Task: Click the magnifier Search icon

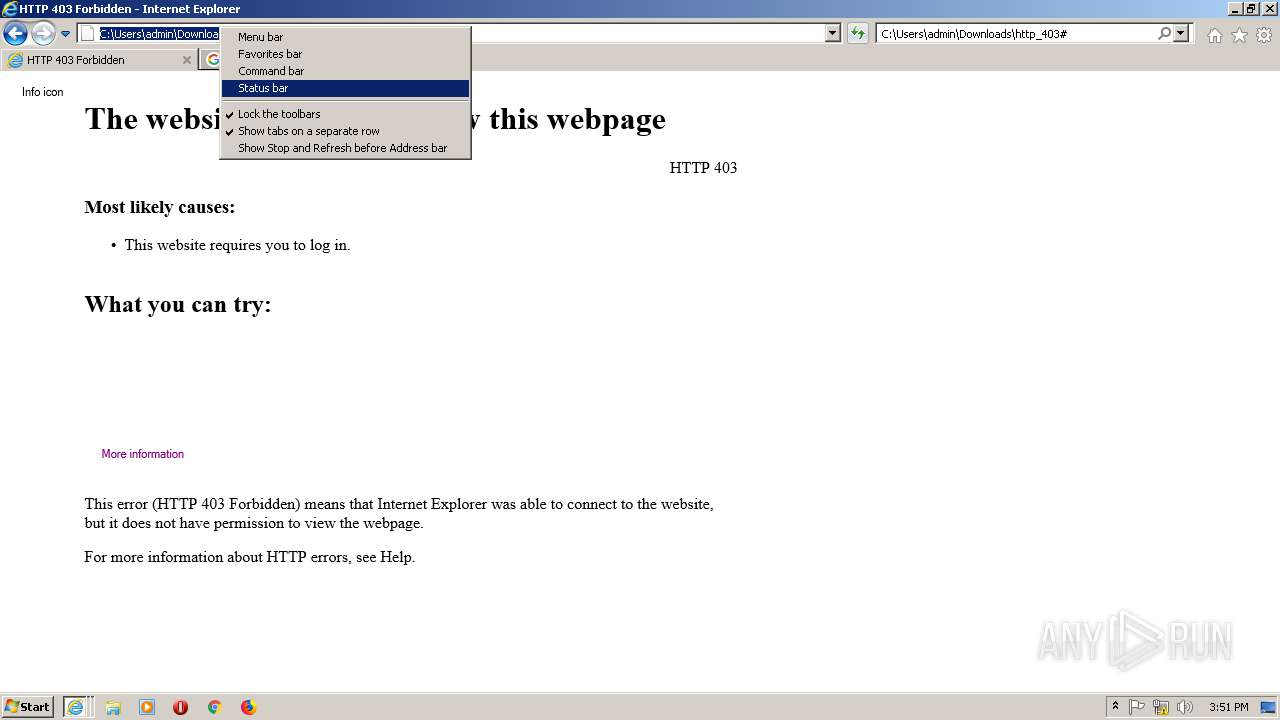Action: tap(1164, 34)
